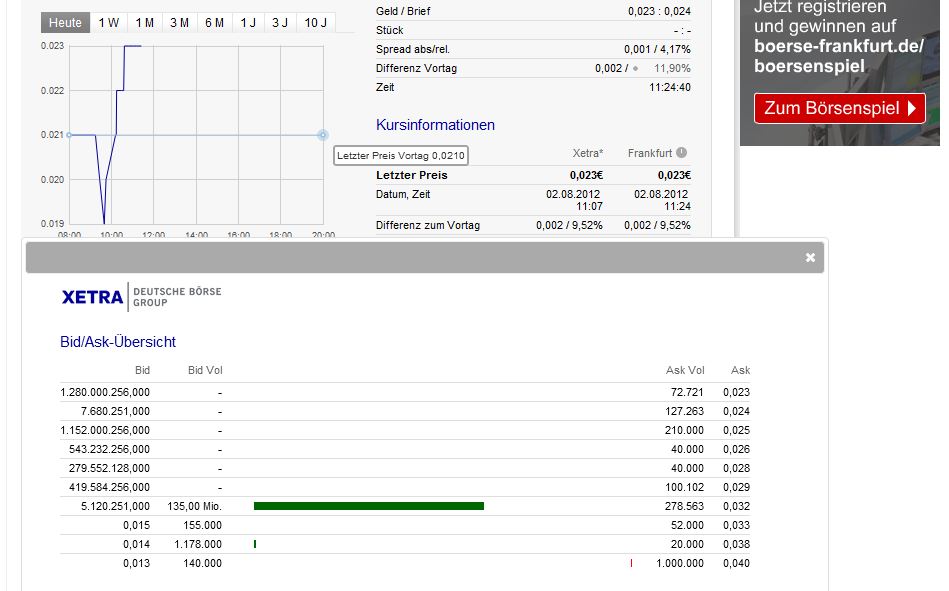Select bid value 1.280.000.256,000

(105, 392)
